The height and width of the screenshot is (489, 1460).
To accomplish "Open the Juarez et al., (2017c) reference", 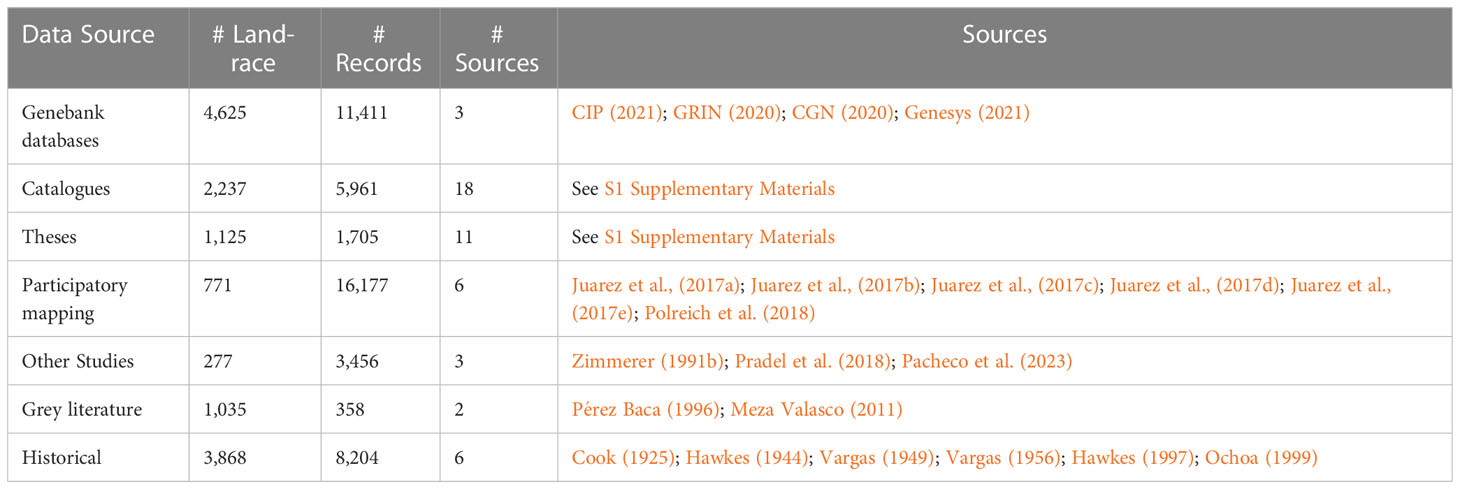I will [x=1016, y=286].
